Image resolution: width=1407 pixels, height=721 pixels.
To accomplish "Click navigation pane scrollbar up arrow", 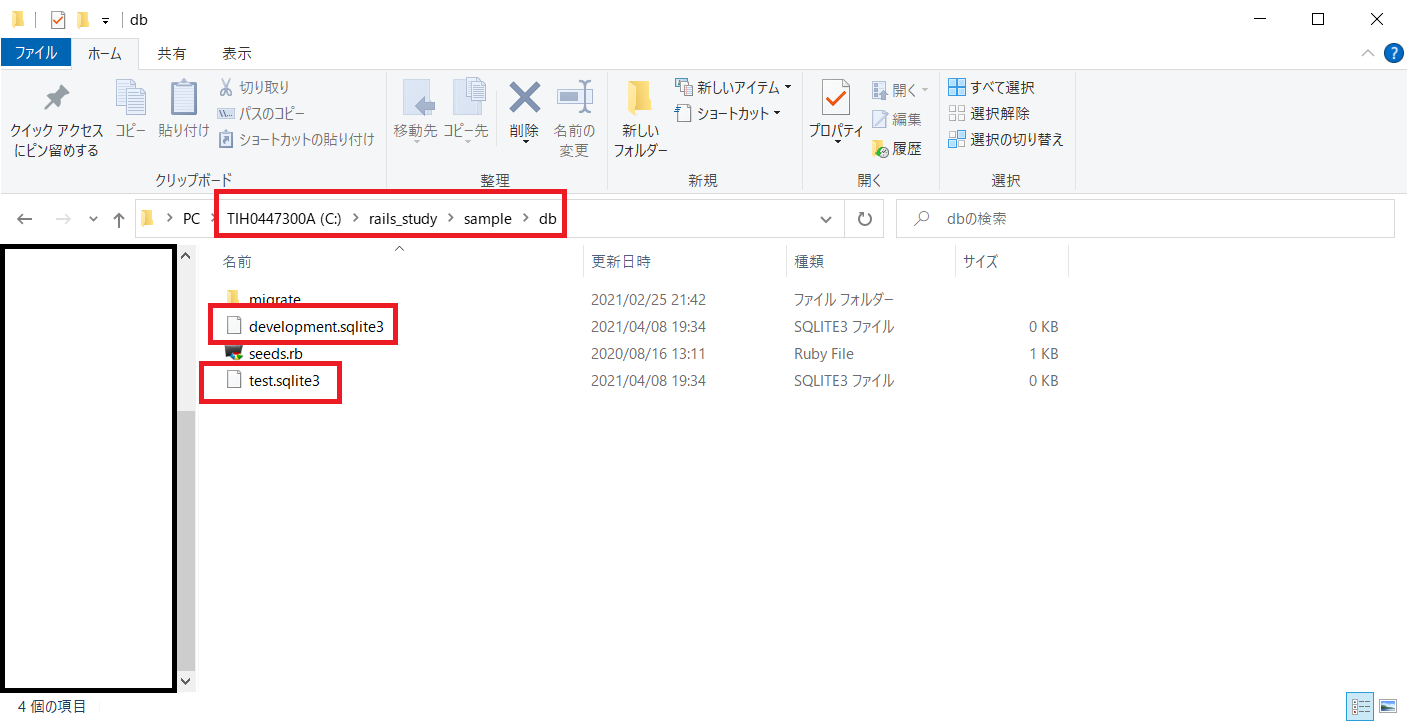I will pos(185,257).
